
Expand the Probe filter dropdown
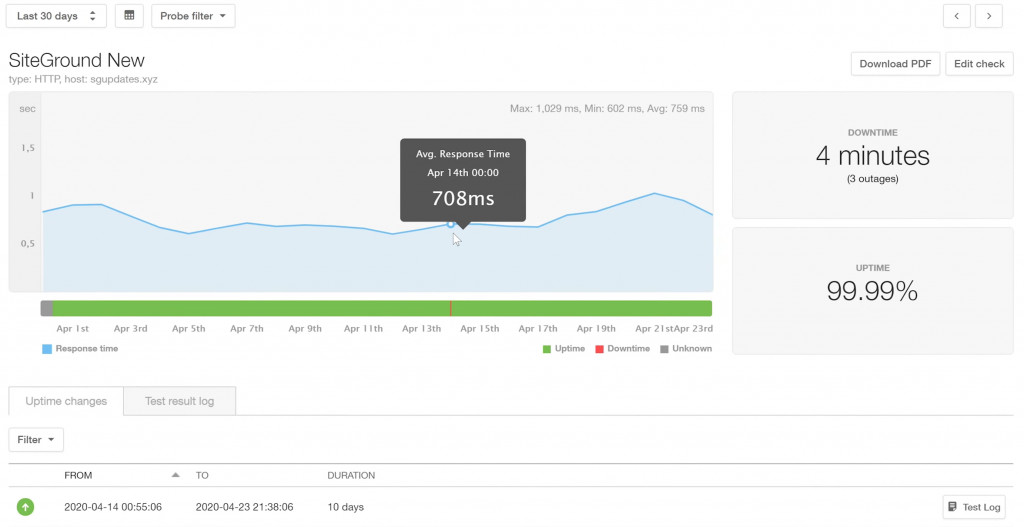tap(193, 16)
